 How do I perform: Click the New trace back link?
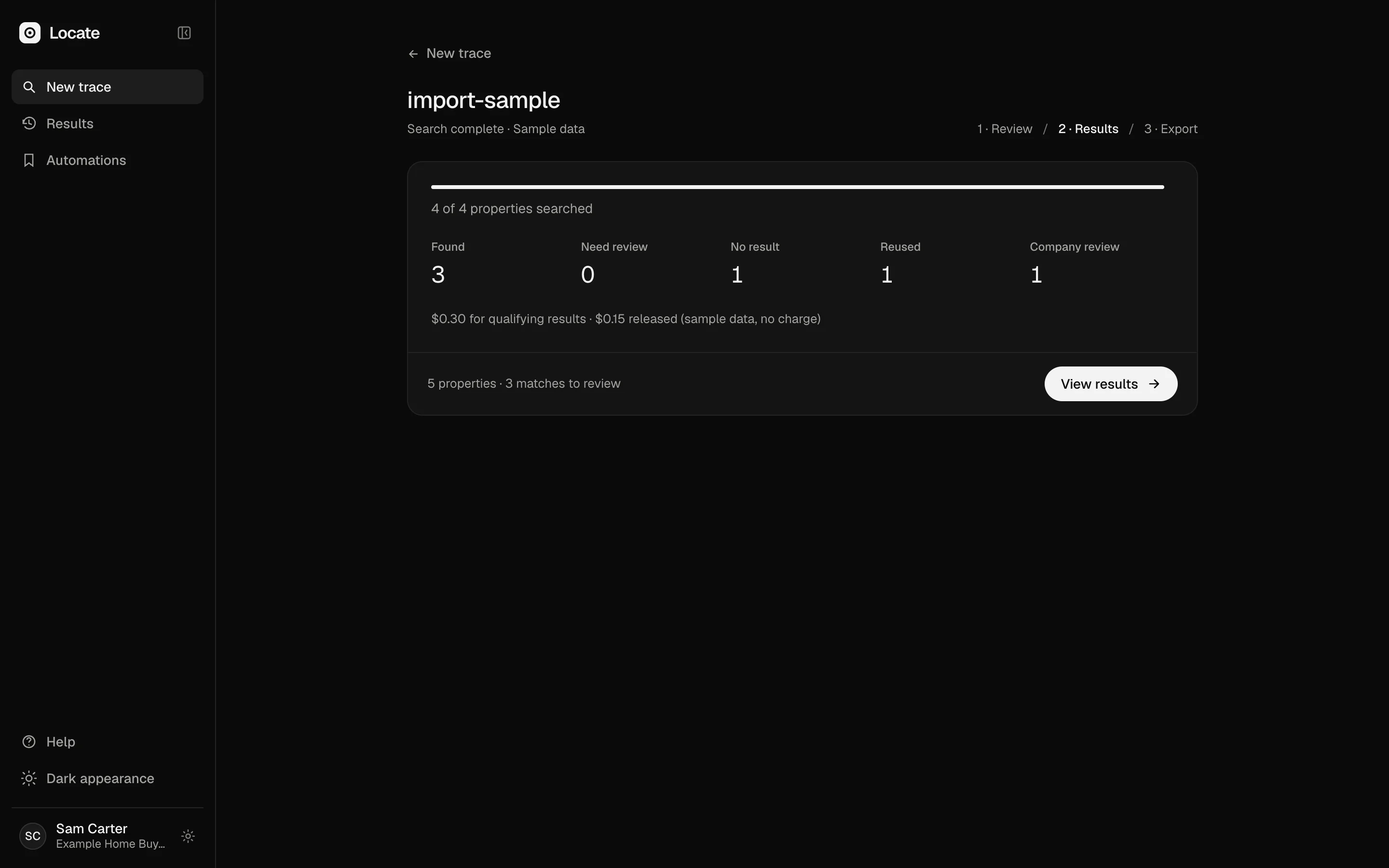pos(449,54)
